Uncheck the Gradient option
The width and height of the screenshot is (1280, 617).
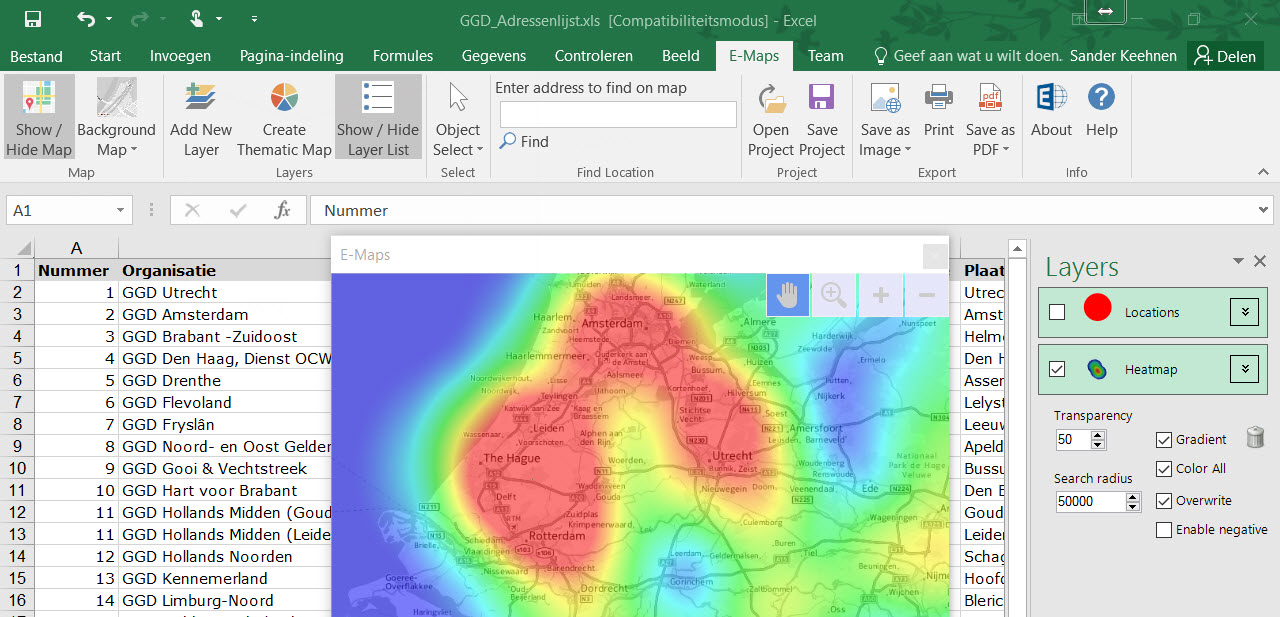coord(1165,439)
